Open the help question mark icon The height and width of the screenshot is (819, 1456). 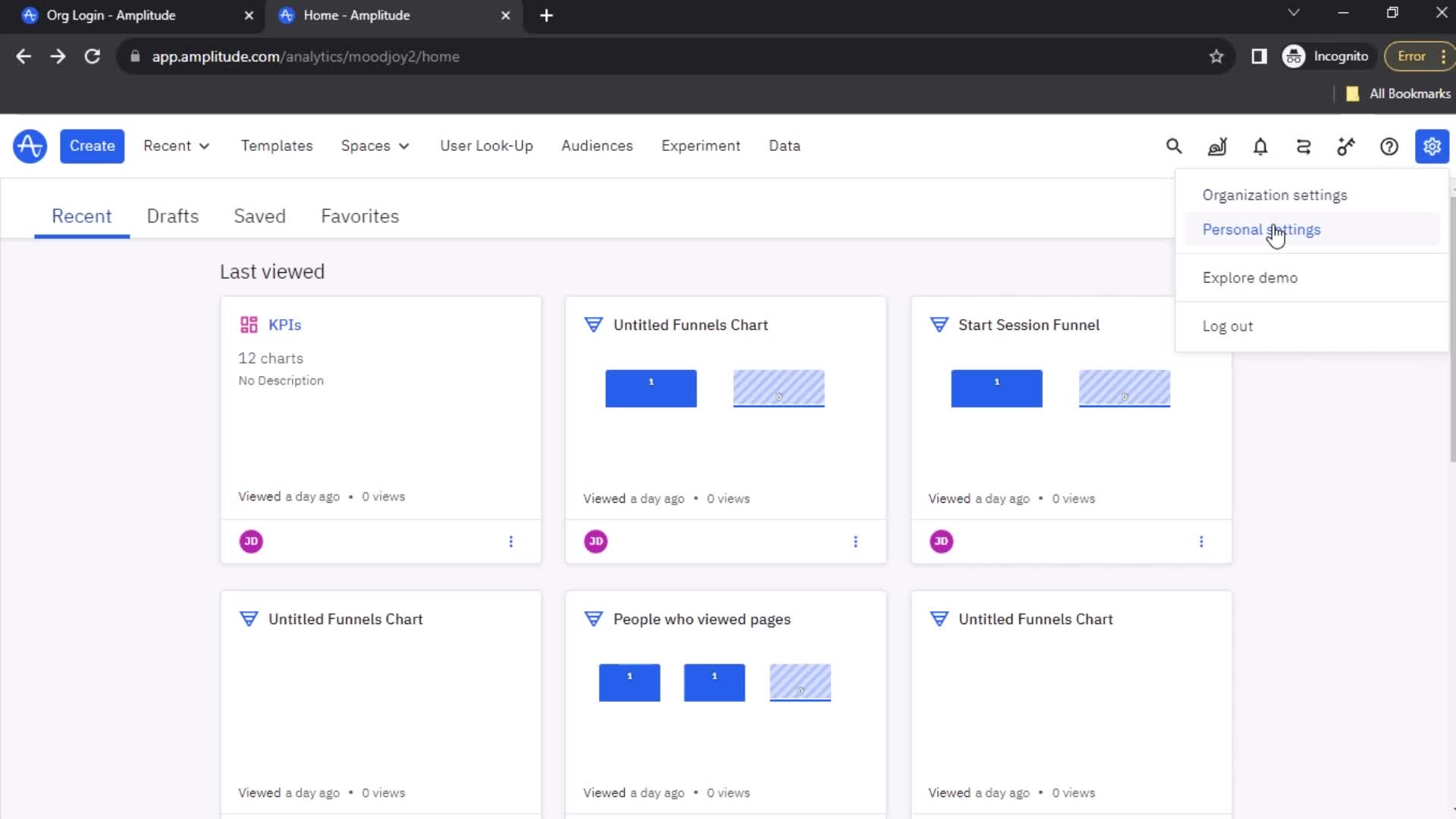click(x=1389, y=146)
